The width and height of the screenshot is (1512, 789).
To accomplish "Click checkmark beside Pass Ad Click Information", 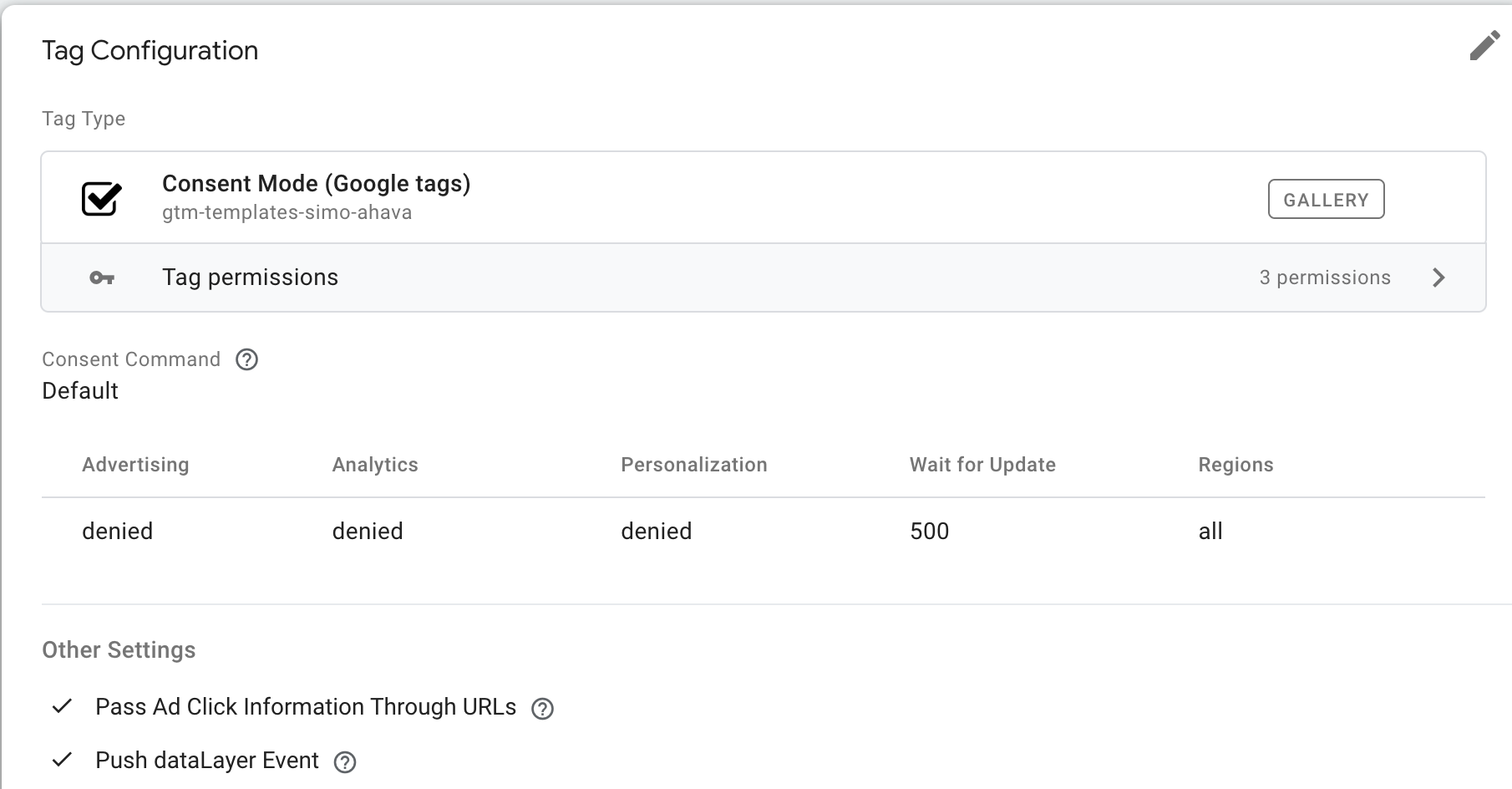I will coord(62,707).
